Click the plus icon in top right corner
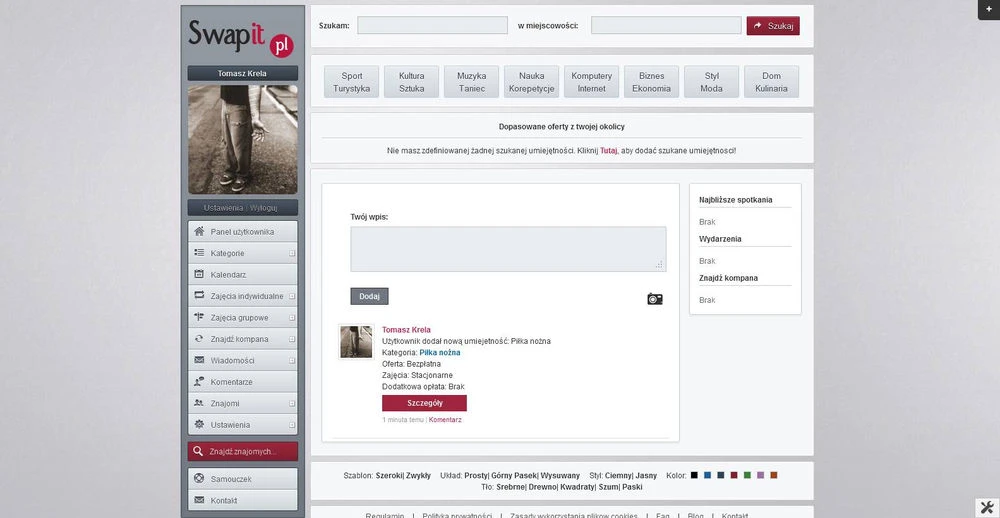Screen dimensions: 1000x518 [x=989, y=10]
